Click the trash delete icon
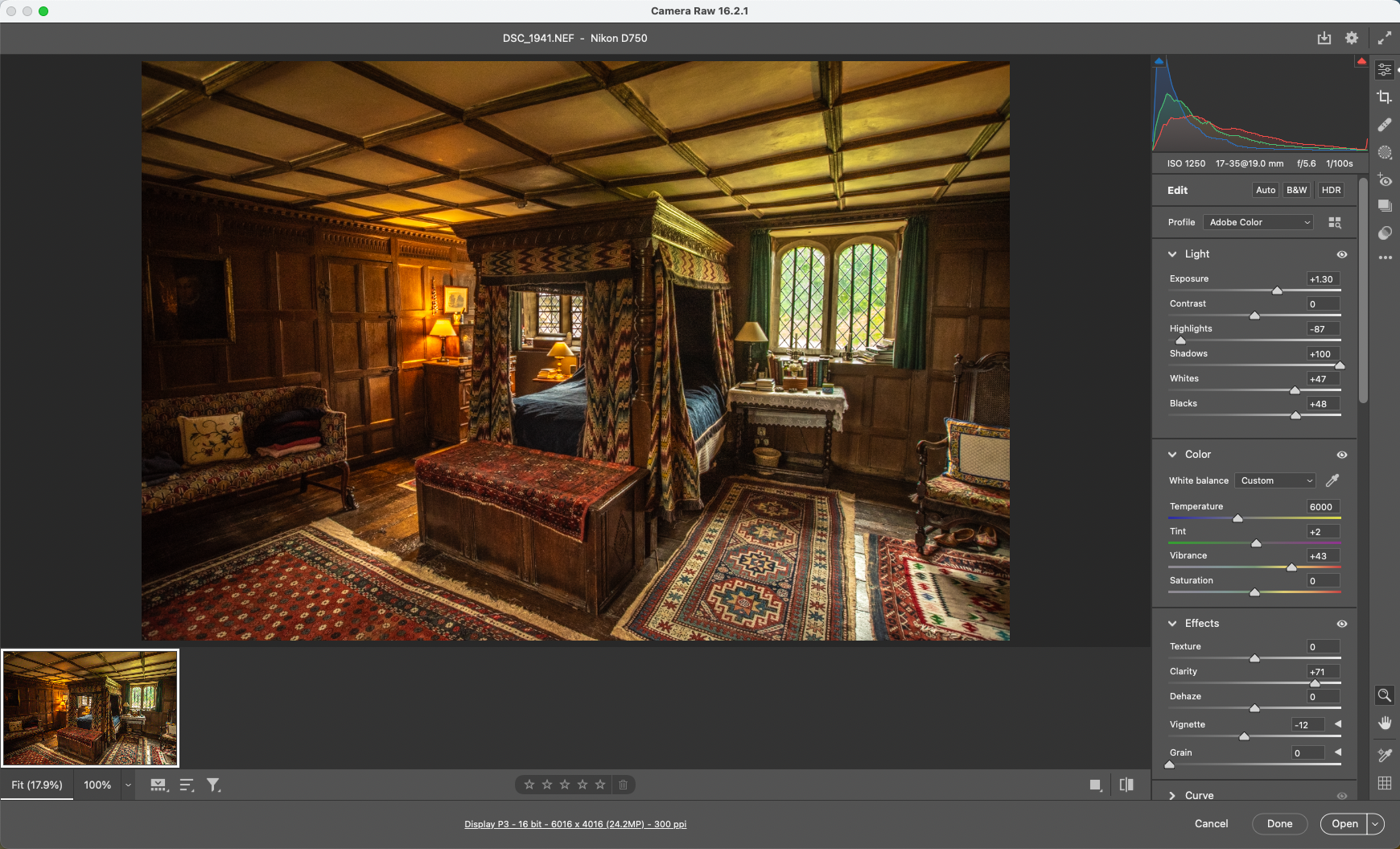 click(623, 785)
